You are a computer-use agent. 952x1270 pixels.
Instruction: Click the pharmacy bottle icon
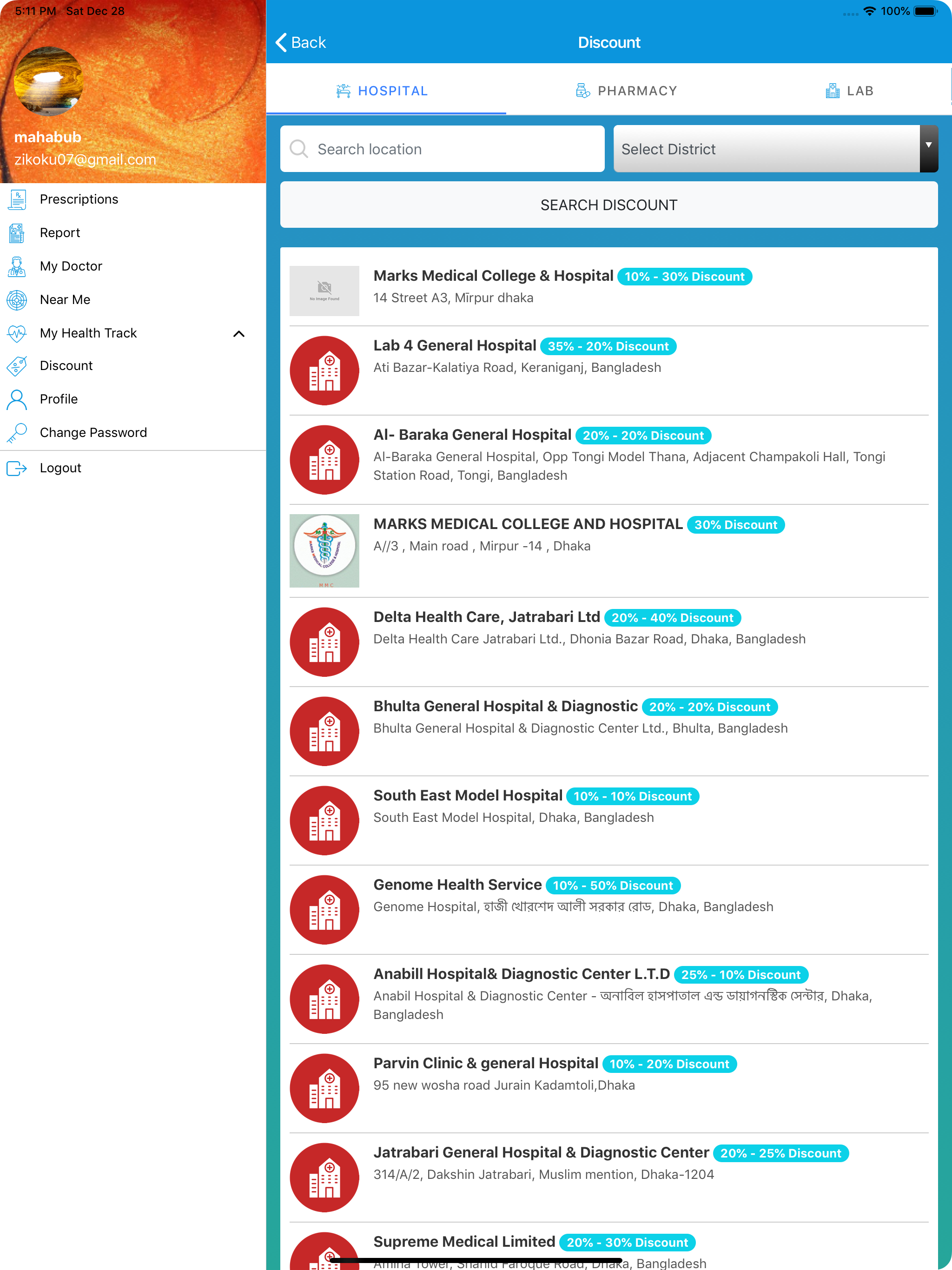(583, 91)
